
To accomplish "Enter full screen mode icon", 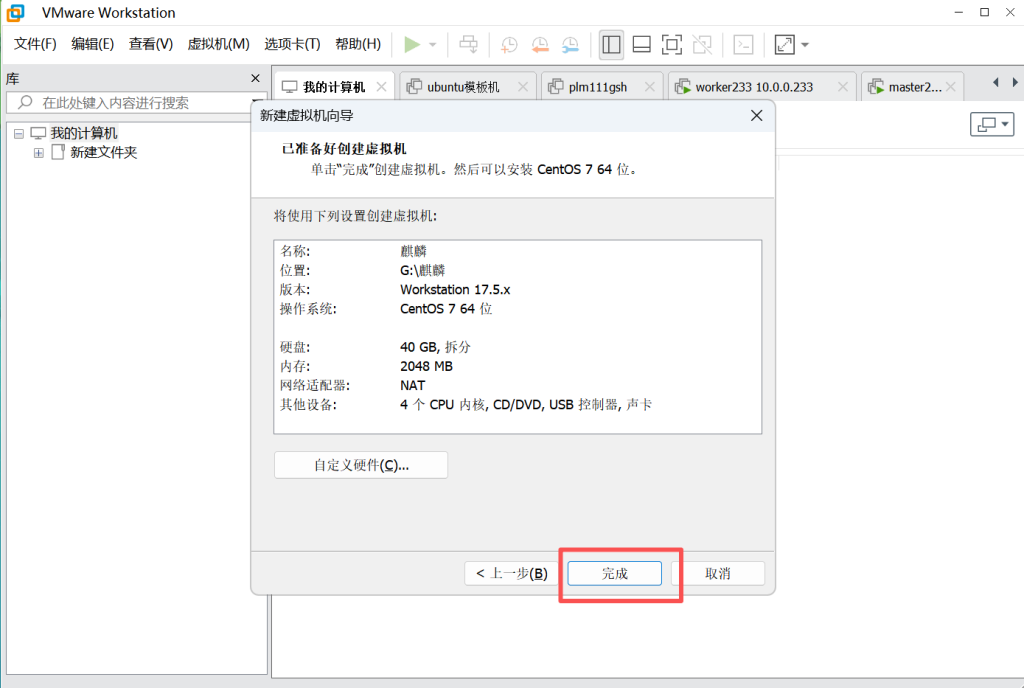I will tap(672, 44).
